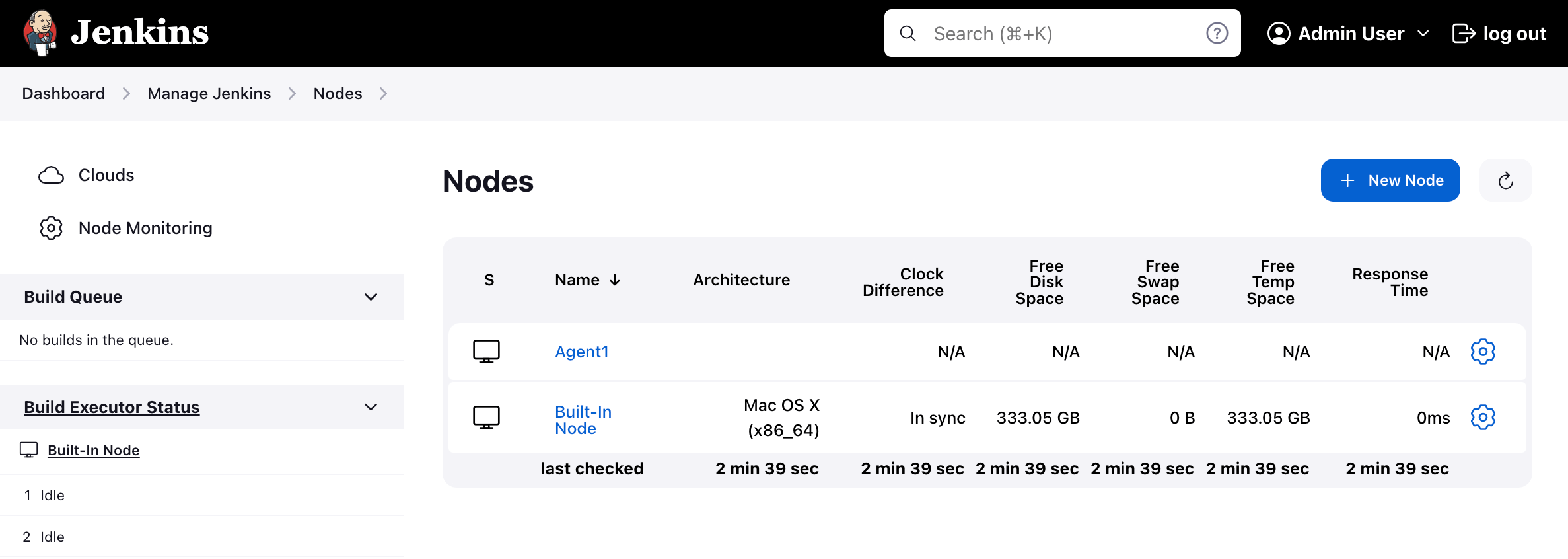
Task: Click the Nodes breadcrumb
Action: pyautogui.click(x=338, y=94)
